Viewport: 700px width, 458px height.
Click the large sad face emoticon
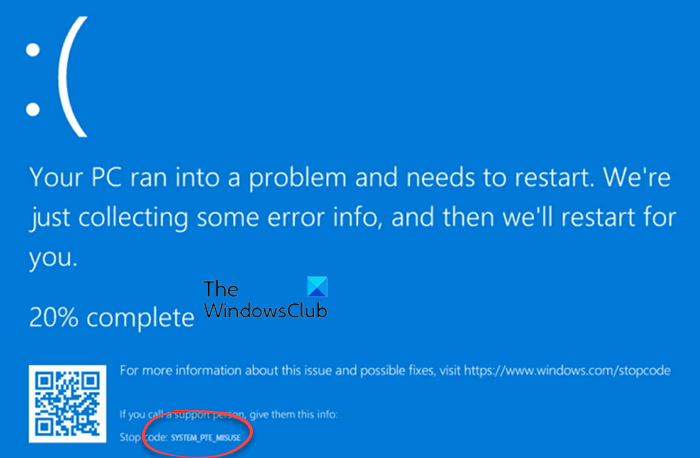[x=56, y=77]
